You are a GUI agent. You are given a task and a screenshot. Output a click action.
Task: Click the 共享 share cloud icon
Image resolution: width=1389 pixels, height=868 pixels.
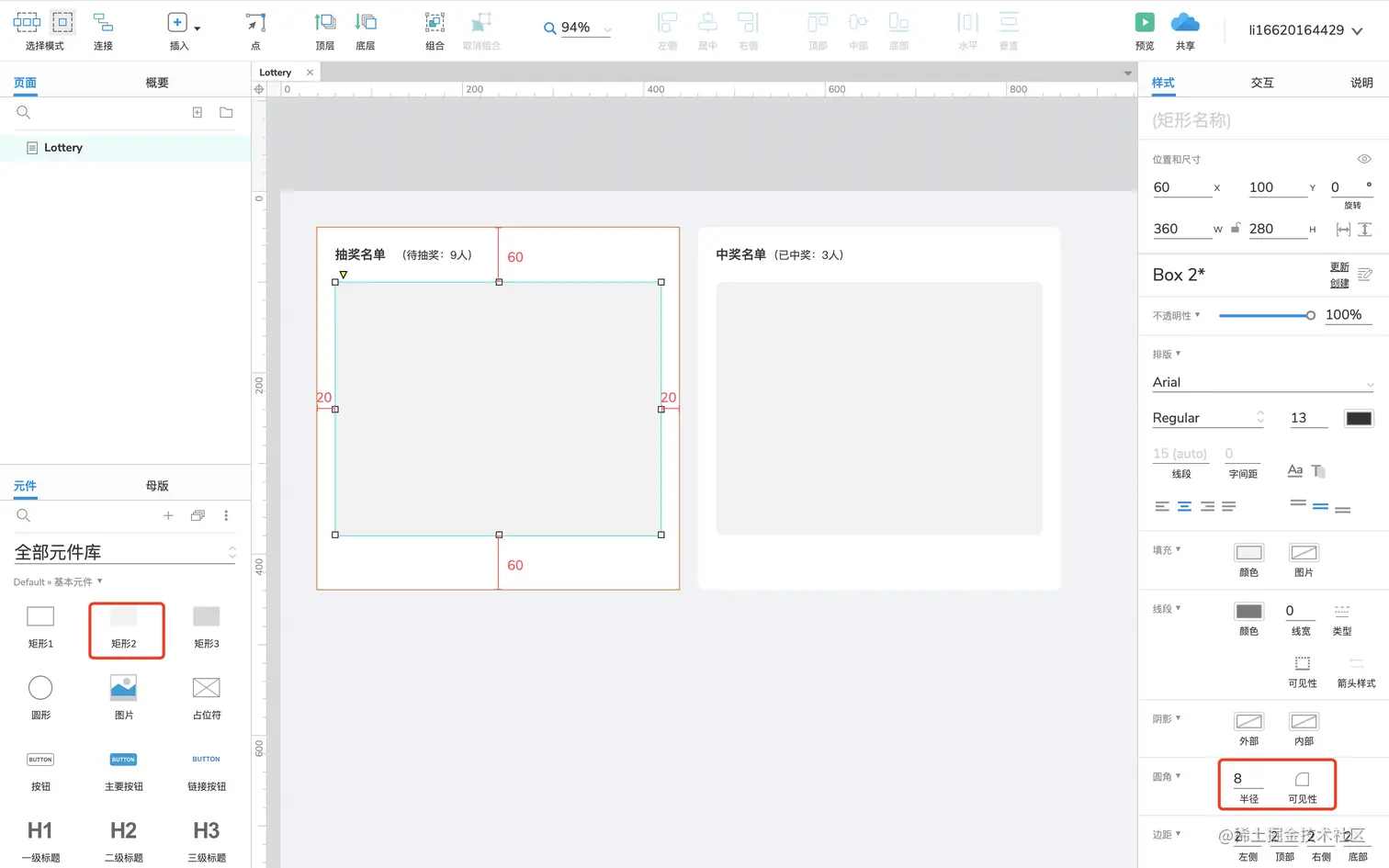(x=1185, y=22)
